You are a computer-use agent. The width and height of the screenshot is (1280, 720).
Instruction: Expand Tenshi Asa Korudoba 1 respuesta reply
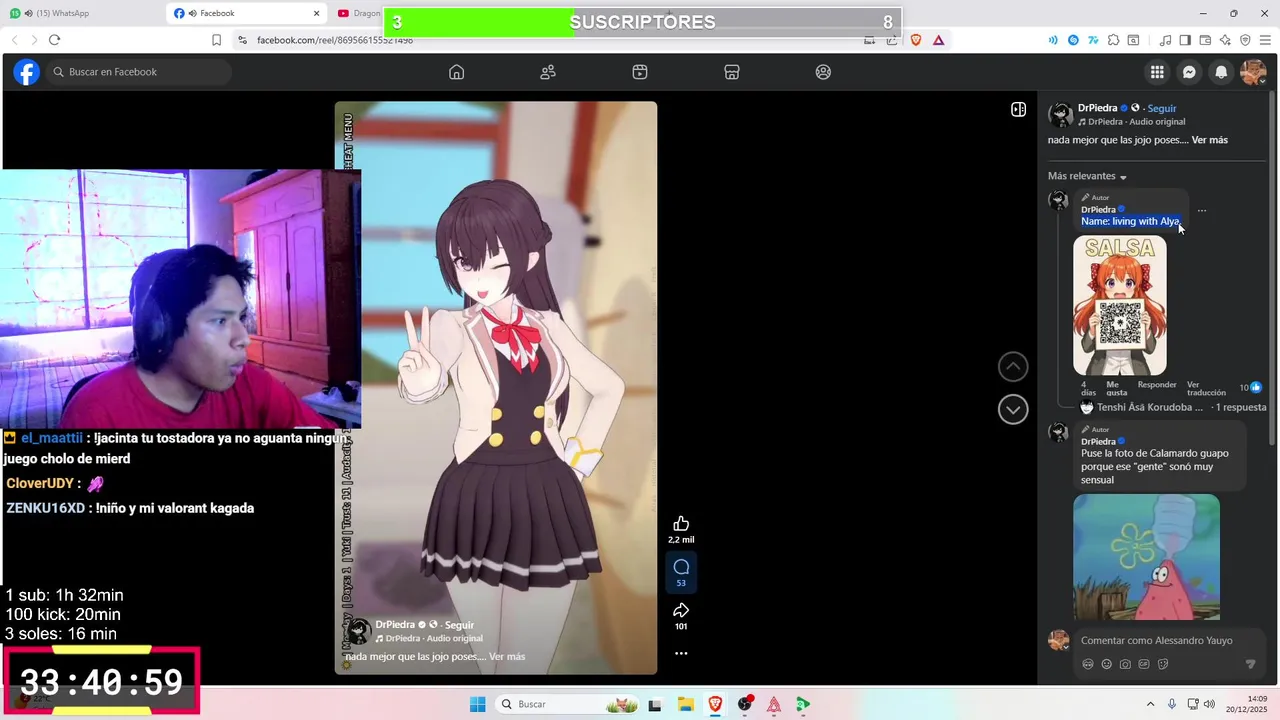(1173, 407)
